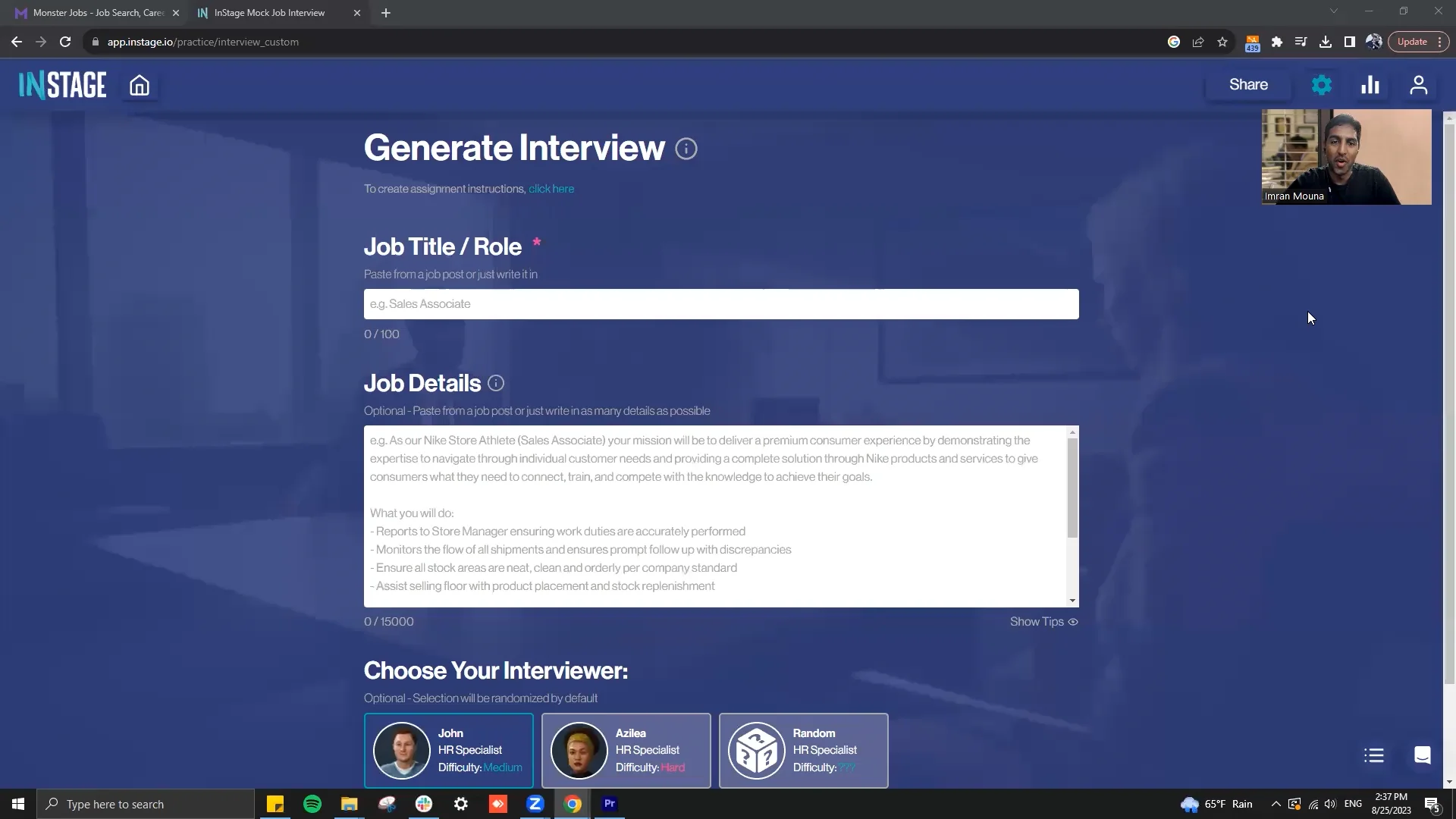Select John as the interviewer
This screenshot has width=1456, height=819.
(449, 750)
